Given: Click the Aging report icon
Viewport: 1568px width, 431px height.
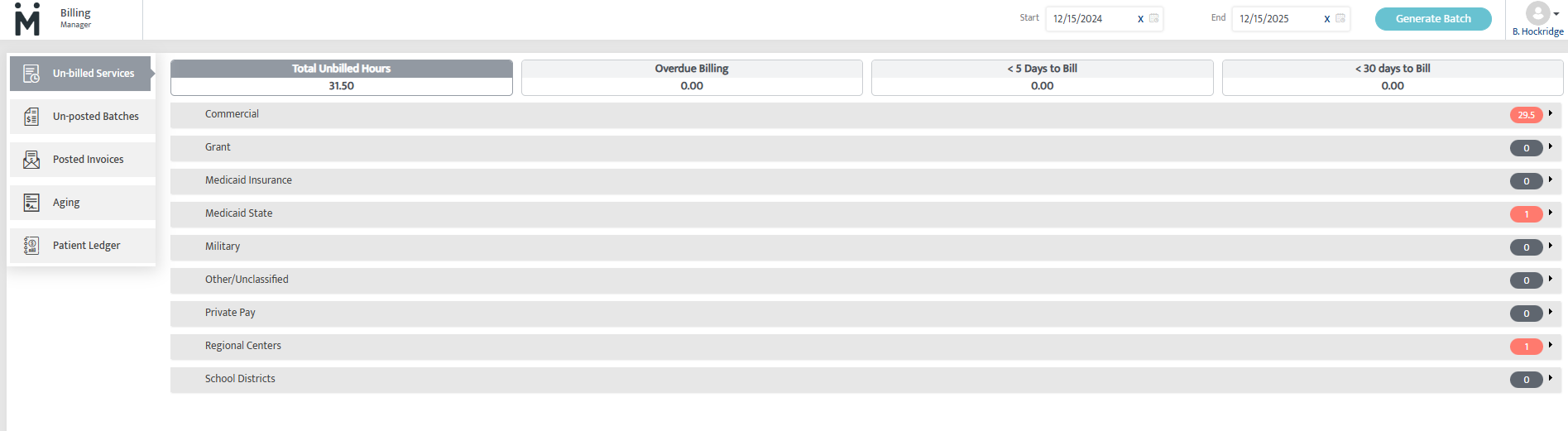Looking at the screenshot, I should (31, 203).
